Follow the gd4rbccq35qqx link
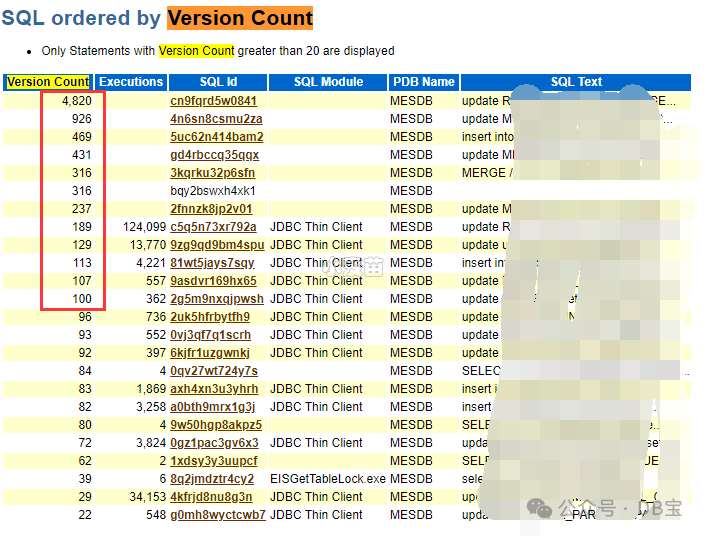 coord(214,155)
